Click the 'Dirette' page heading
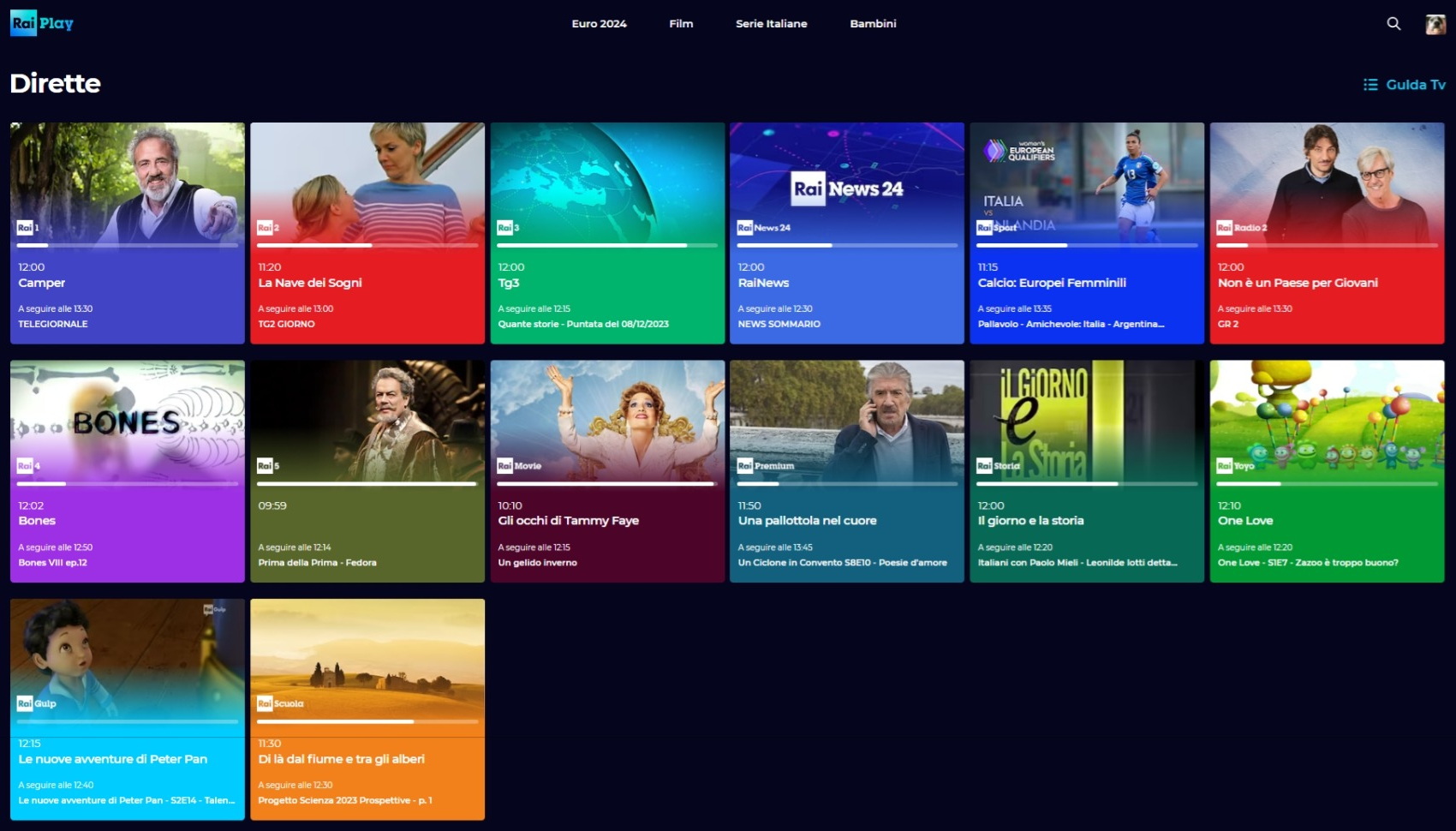The height and width of the screenshot is (831, 1456). pos(56,83)
